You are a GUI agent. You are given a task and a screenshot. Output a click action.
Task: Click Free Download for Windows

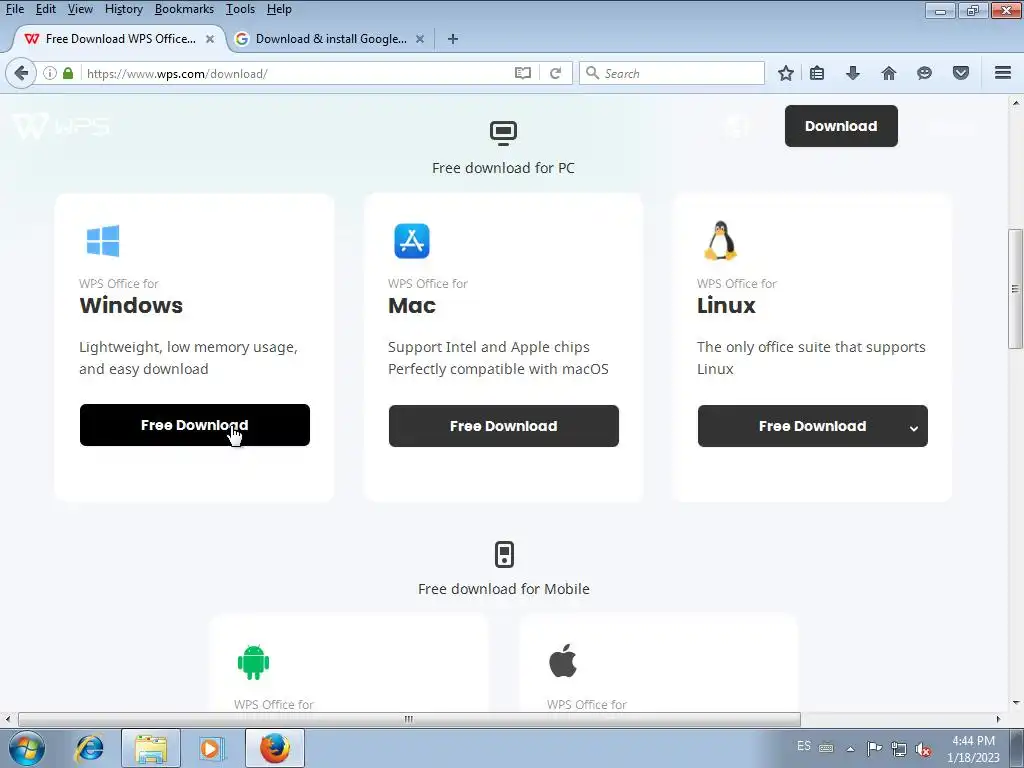tap(195, 425)
